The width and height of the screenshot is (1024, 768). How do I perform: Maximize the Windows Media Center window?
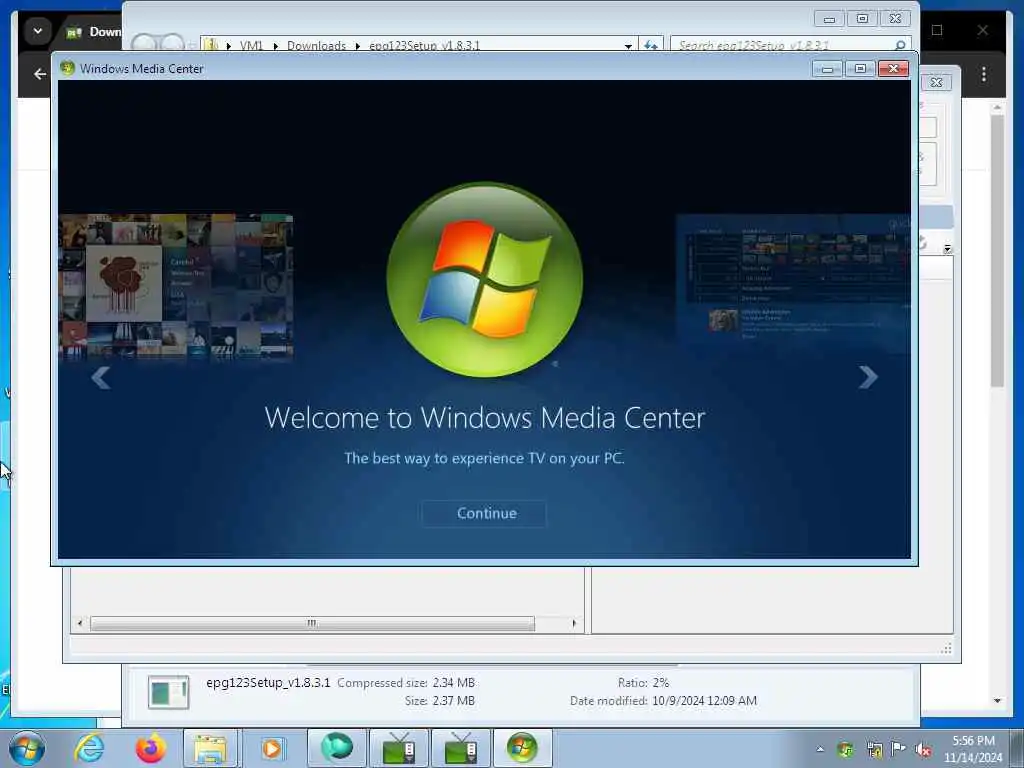860,69
